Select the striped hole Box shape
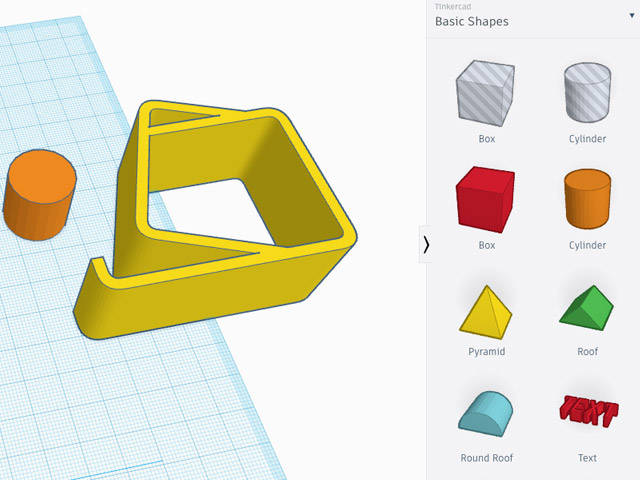The image size is (640, 480). pos(486,93)
